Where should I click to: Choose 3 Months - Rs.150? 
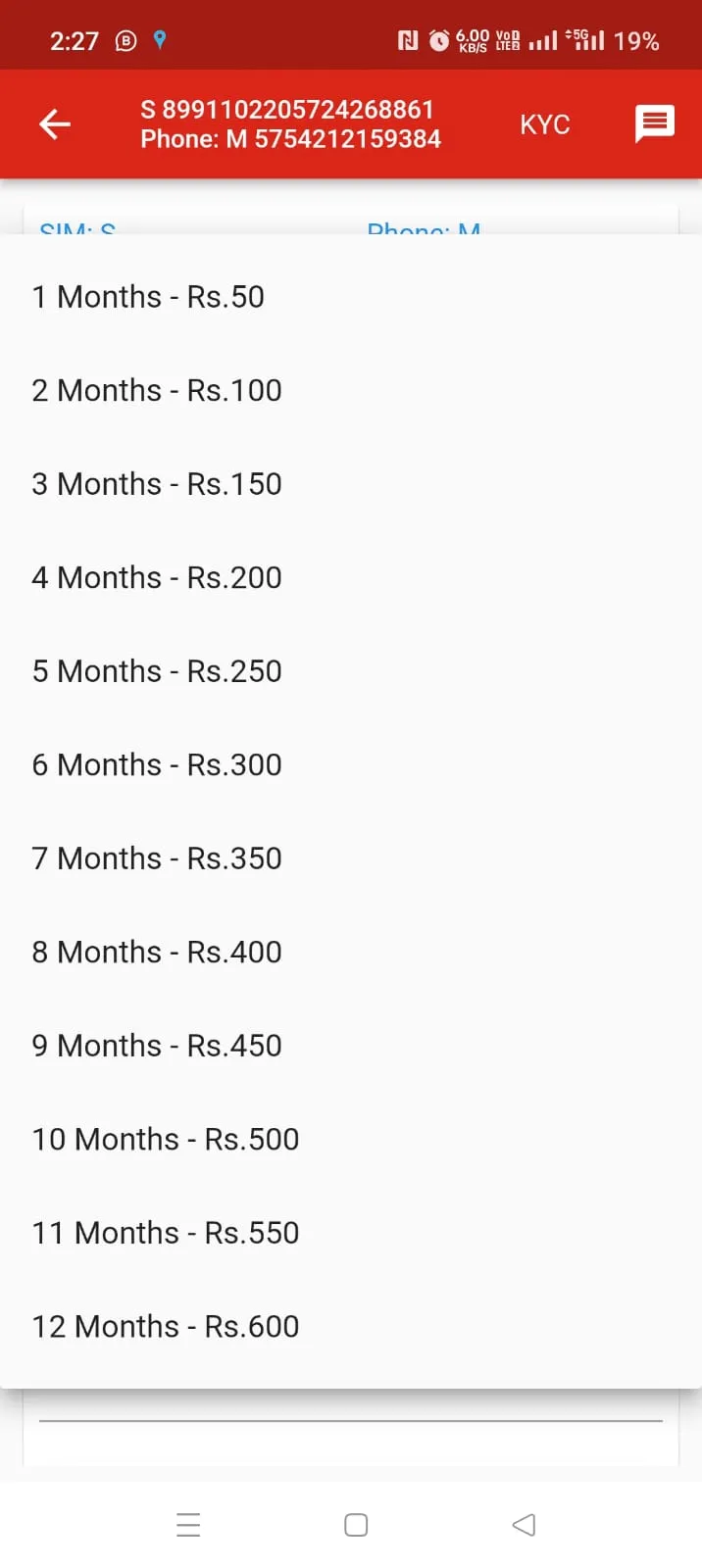(351, 484)
